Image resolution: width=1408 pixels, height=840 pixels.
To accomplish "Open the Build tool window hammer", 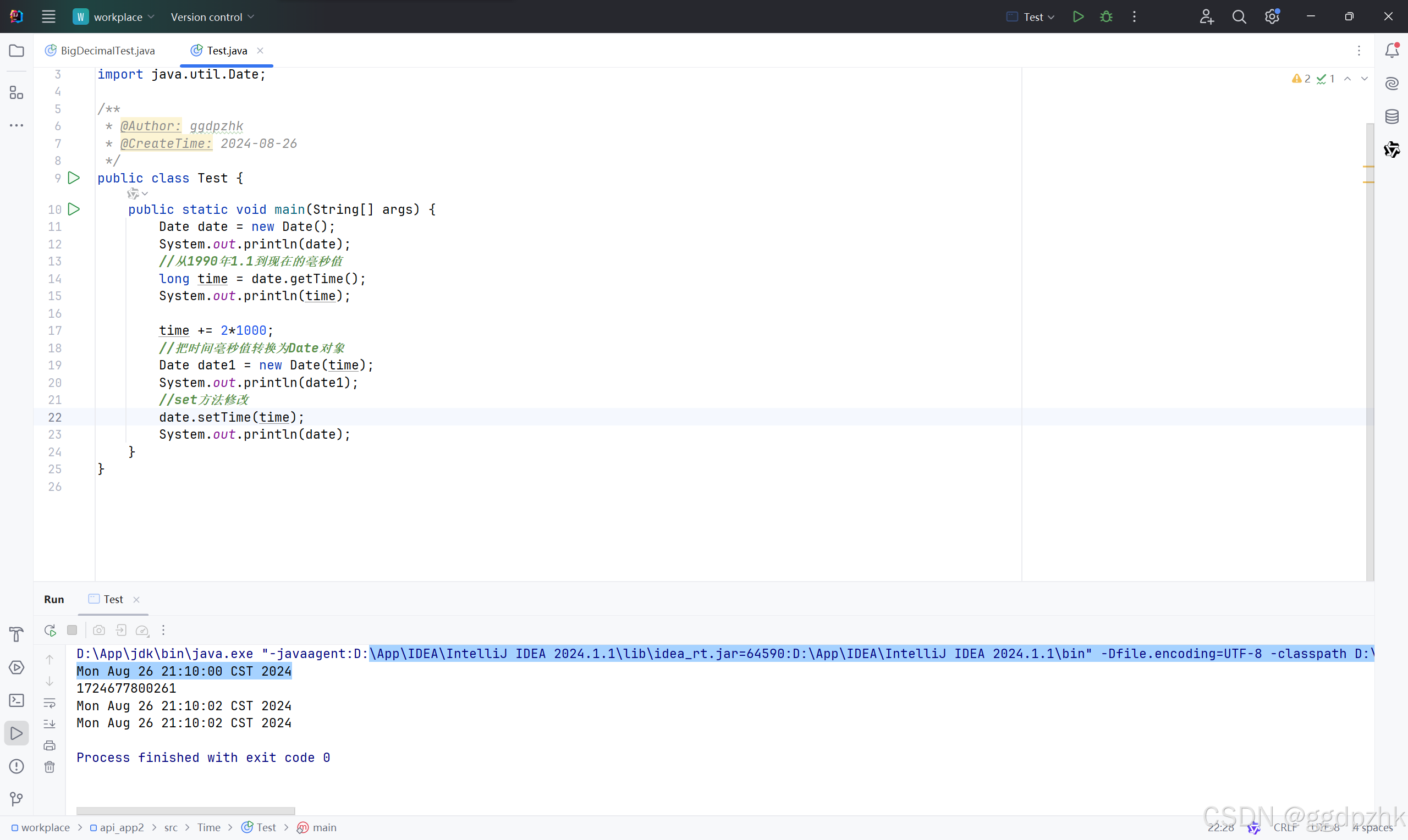I will pos(16,634).
